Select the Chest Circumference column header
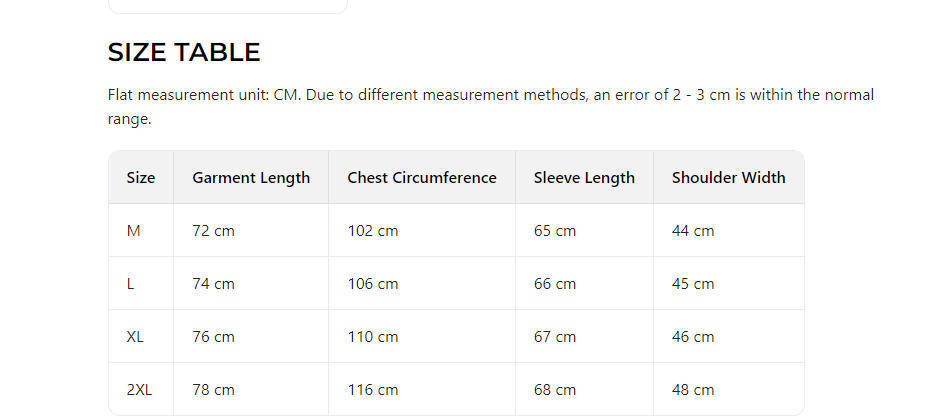Viewport: 940px width, 416px height. pos(422,178)
